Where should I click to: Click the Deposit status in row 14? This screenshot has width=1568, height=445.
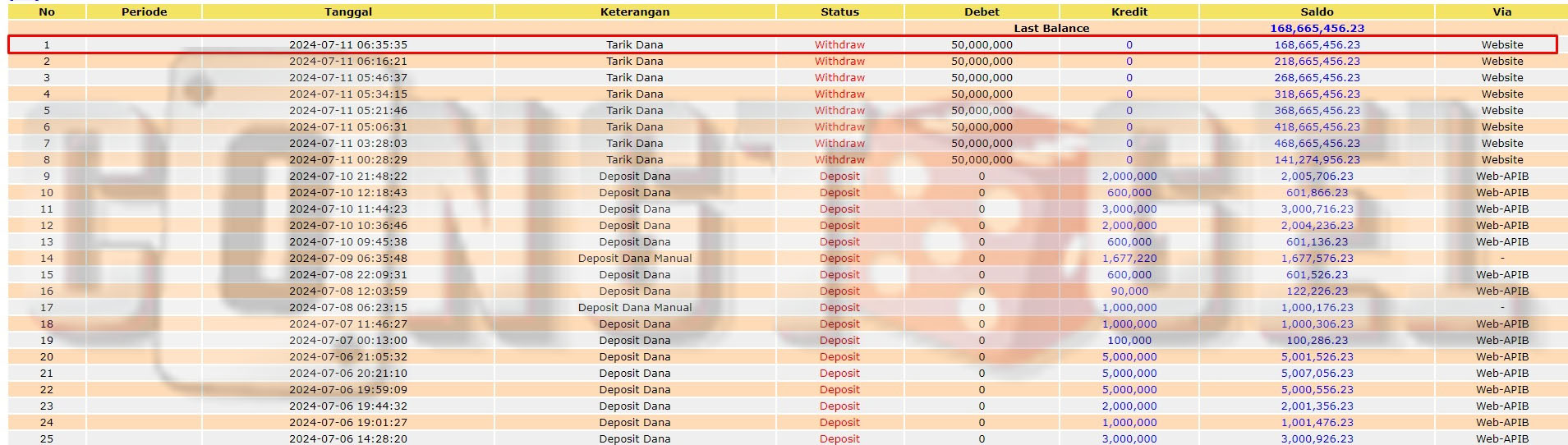coord(839,258)
